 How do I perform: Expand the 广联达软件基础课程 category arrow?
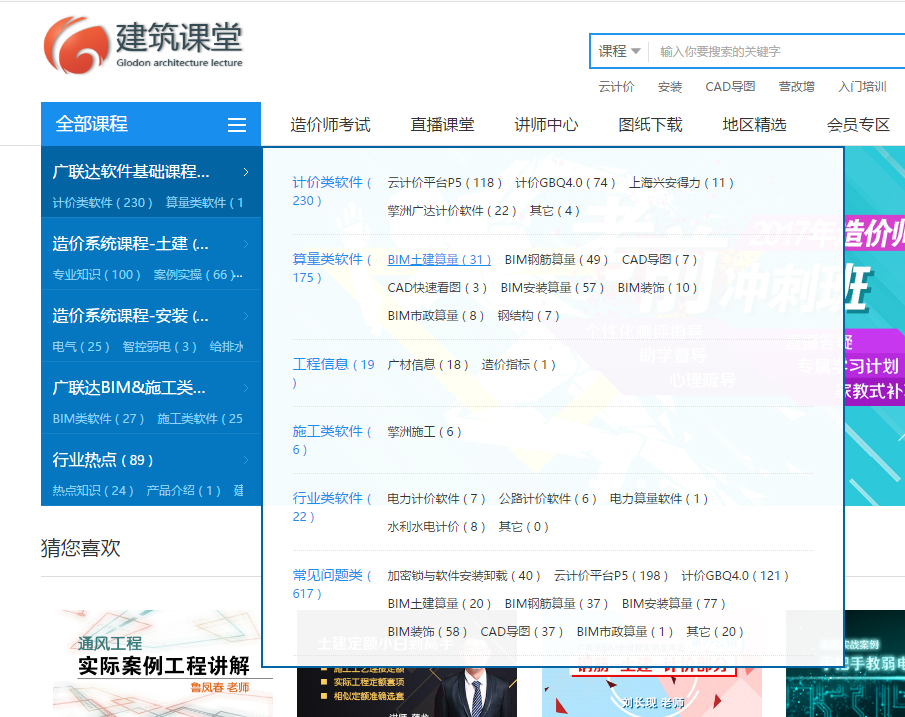point(246,172)
